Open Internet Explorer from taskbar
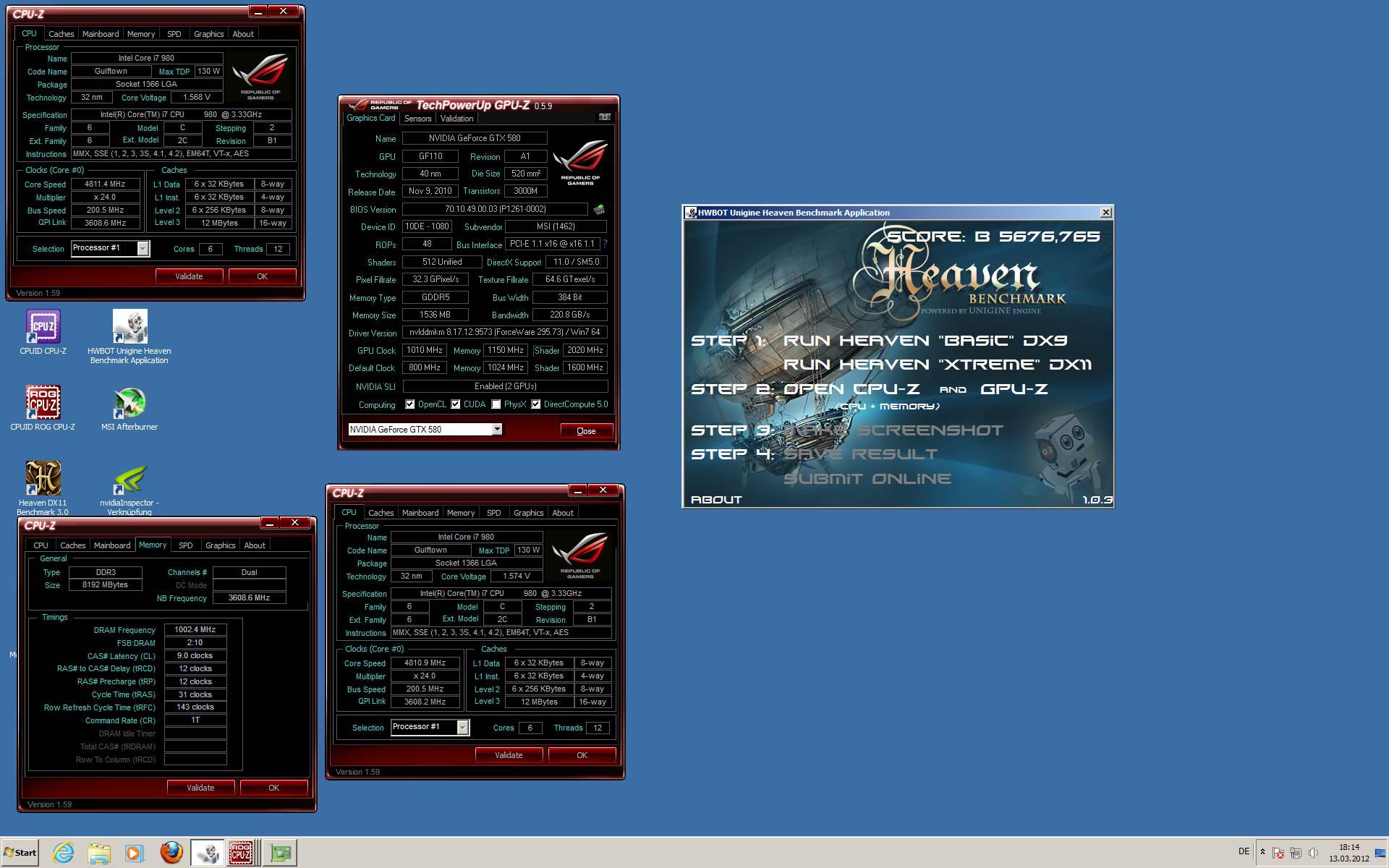The height and width of the screenshot is (868, 1389). click(63, 853)
